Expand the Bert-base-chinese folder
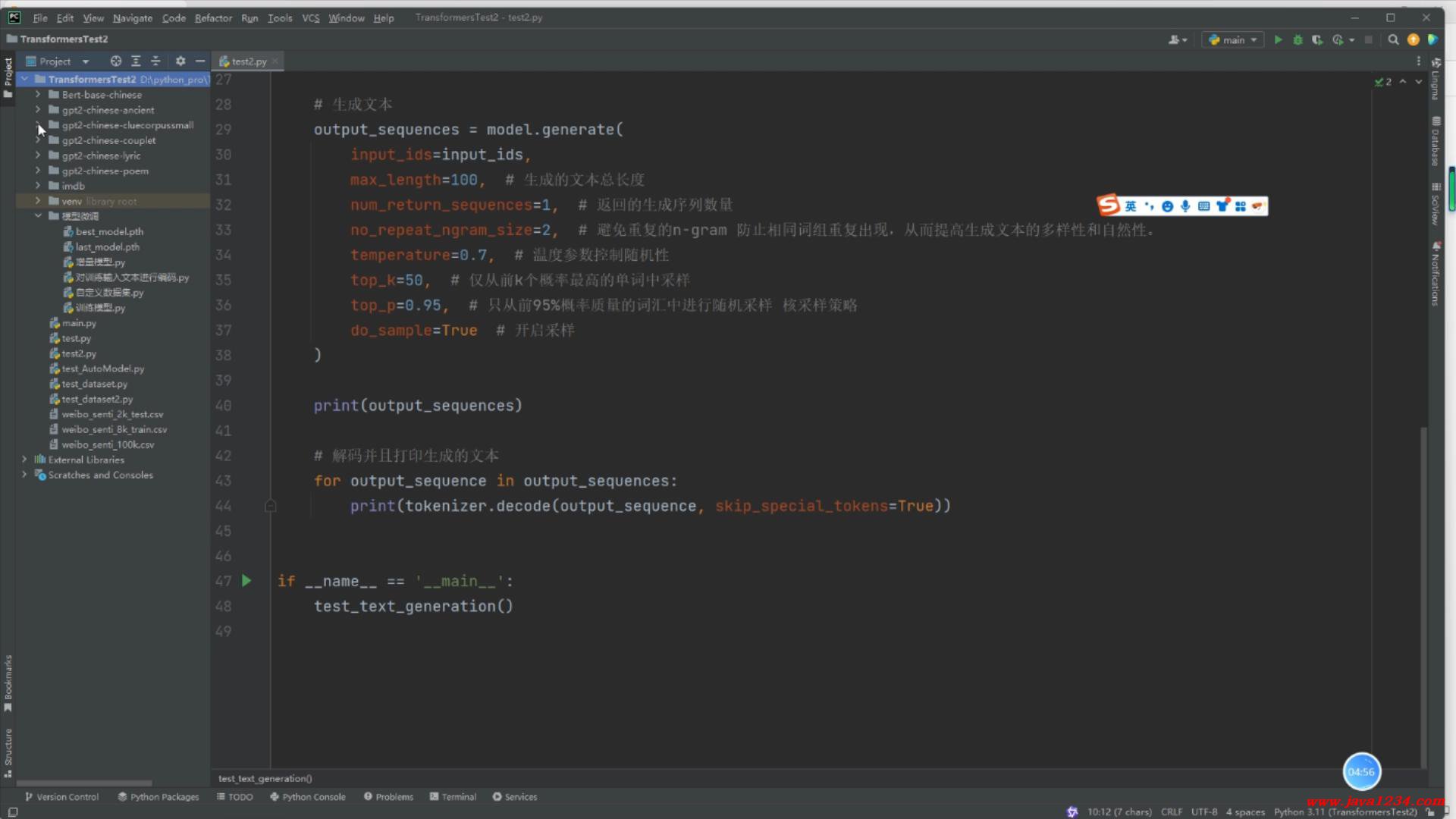The image size is (1456, 819). 38,95
